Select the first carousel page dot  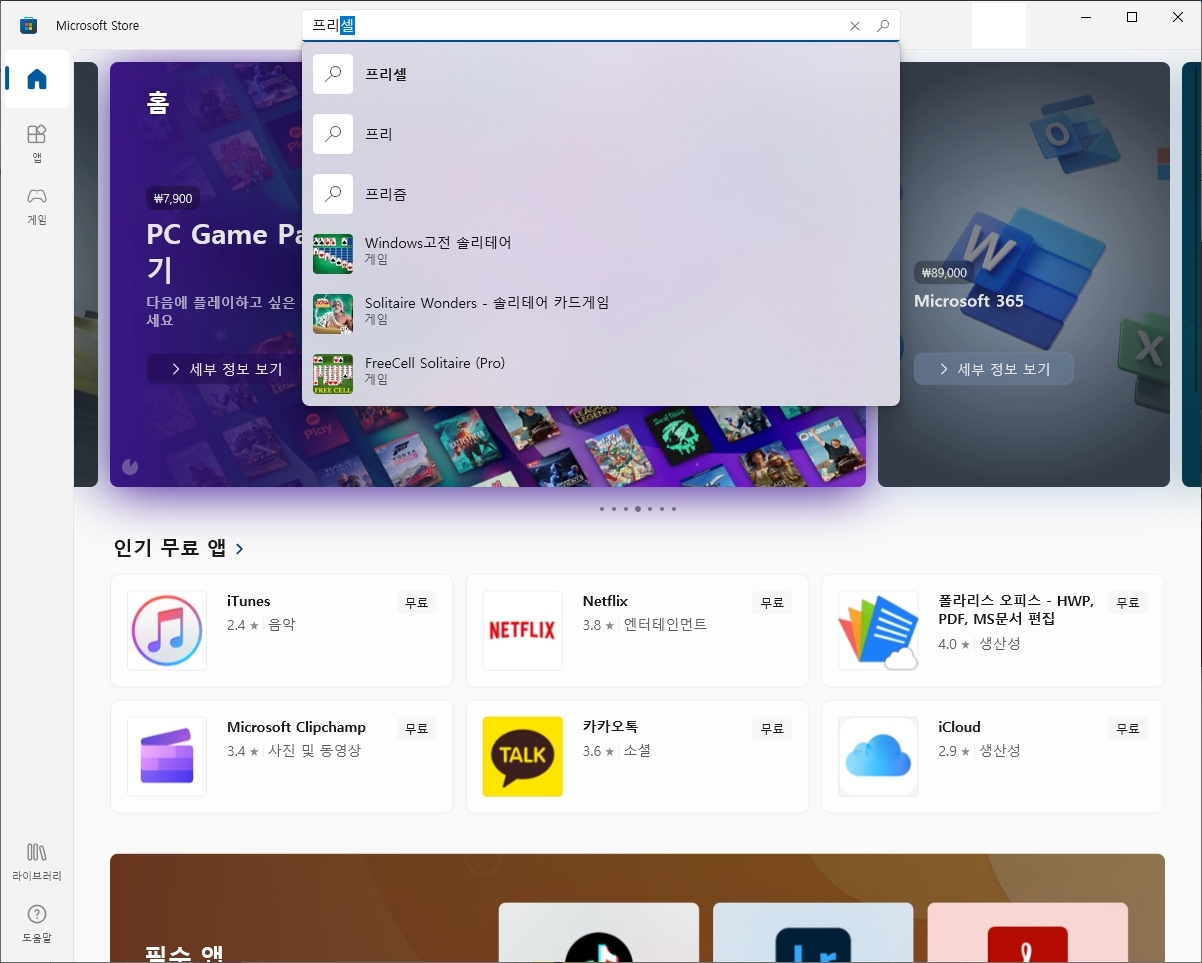[x=602, y=509]
